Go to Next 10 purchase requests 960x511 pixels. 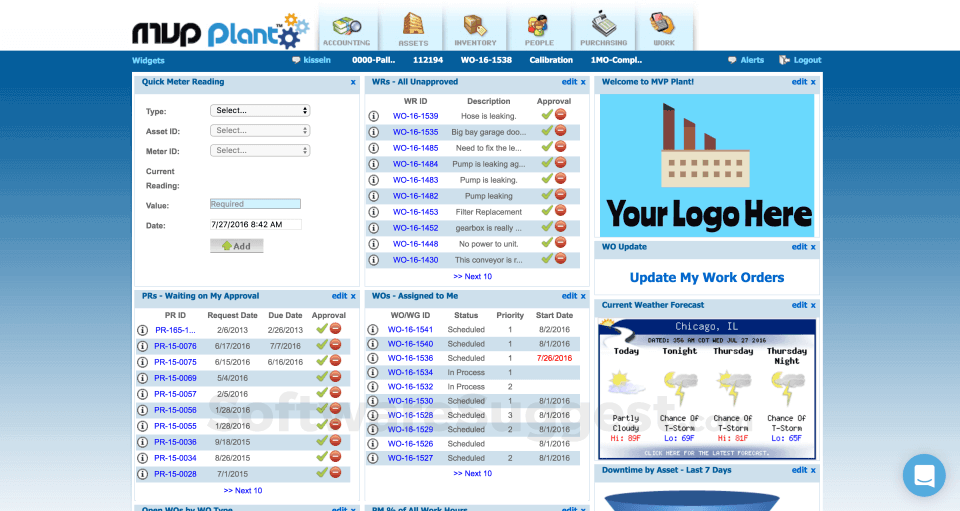pyautogui.click(x=243, y=491)
